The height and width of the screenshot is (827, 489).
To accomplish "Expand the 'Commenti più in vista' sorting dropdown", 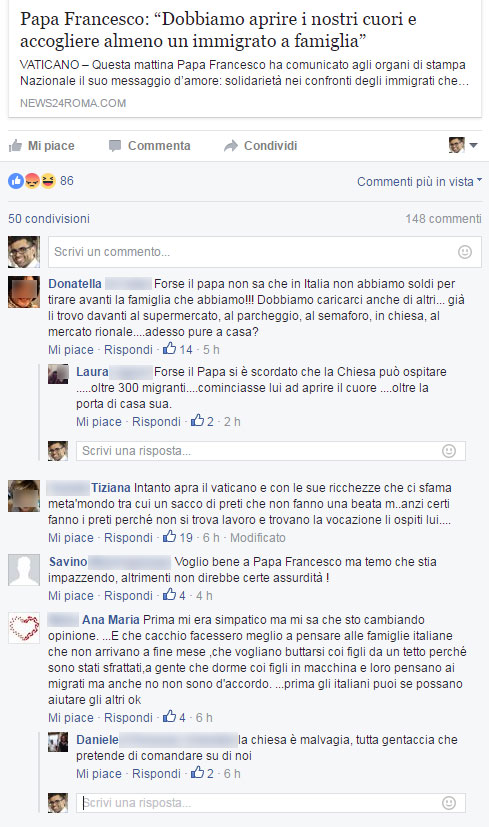I will 419,181.
